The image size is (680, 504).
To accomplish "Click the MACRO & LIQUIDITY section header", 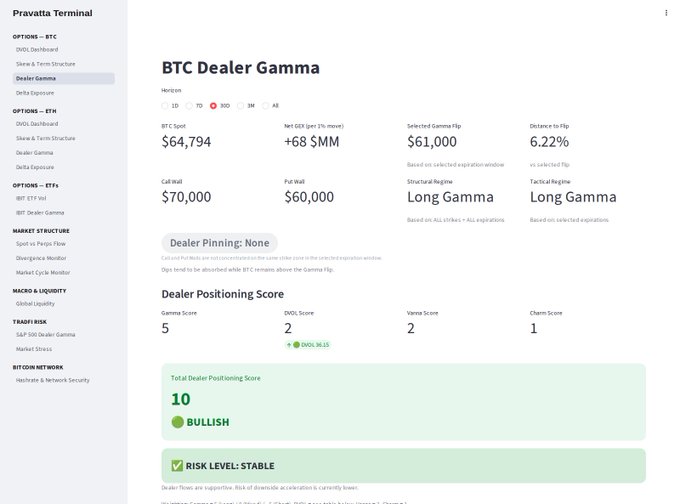I will (x=39, y=291).
